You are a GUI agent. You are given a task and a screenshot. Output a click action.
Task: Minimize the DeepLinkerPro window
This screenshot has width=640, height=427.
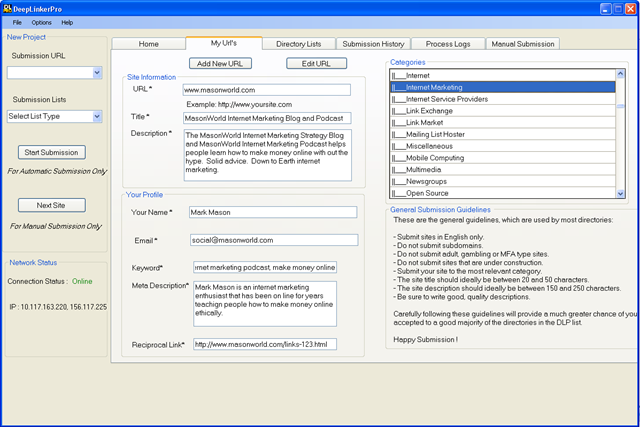click(x=606, y=9)
